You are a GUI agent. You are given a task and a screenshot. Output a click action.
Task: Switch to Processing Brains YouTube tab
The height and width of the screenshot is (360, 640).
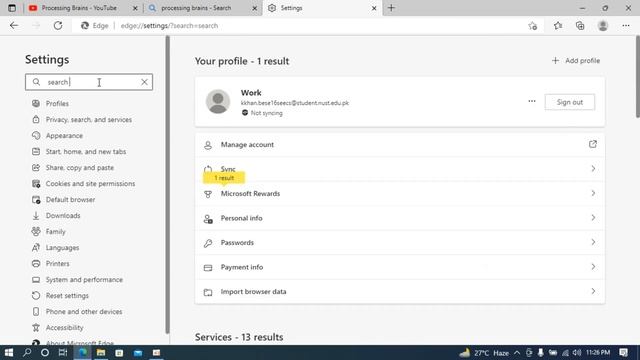pyautogui.click(x=78, y=8)
